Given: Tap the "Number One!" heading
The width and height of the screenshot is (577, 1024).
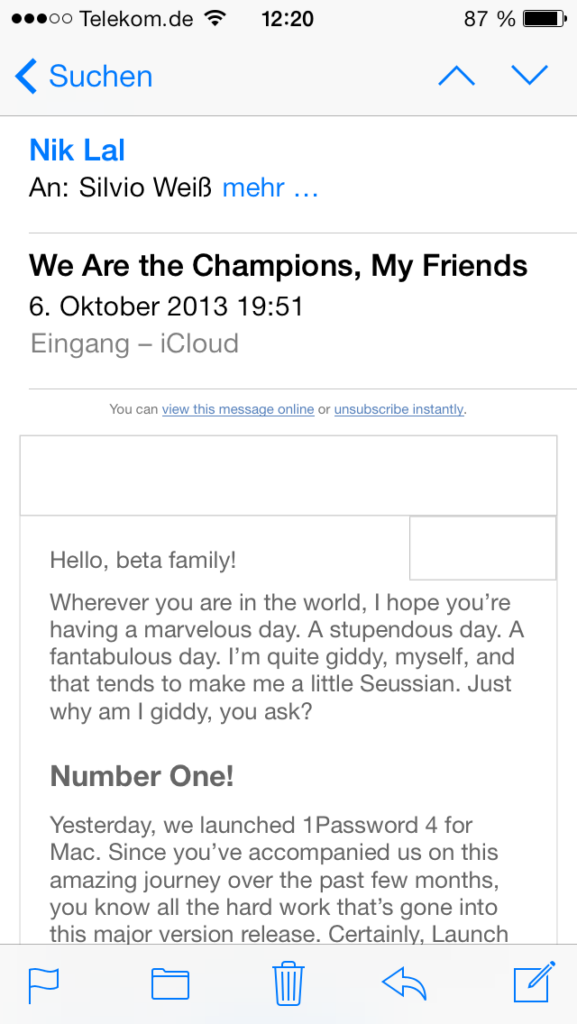Looking at the screenshot, I should (142, 776).
